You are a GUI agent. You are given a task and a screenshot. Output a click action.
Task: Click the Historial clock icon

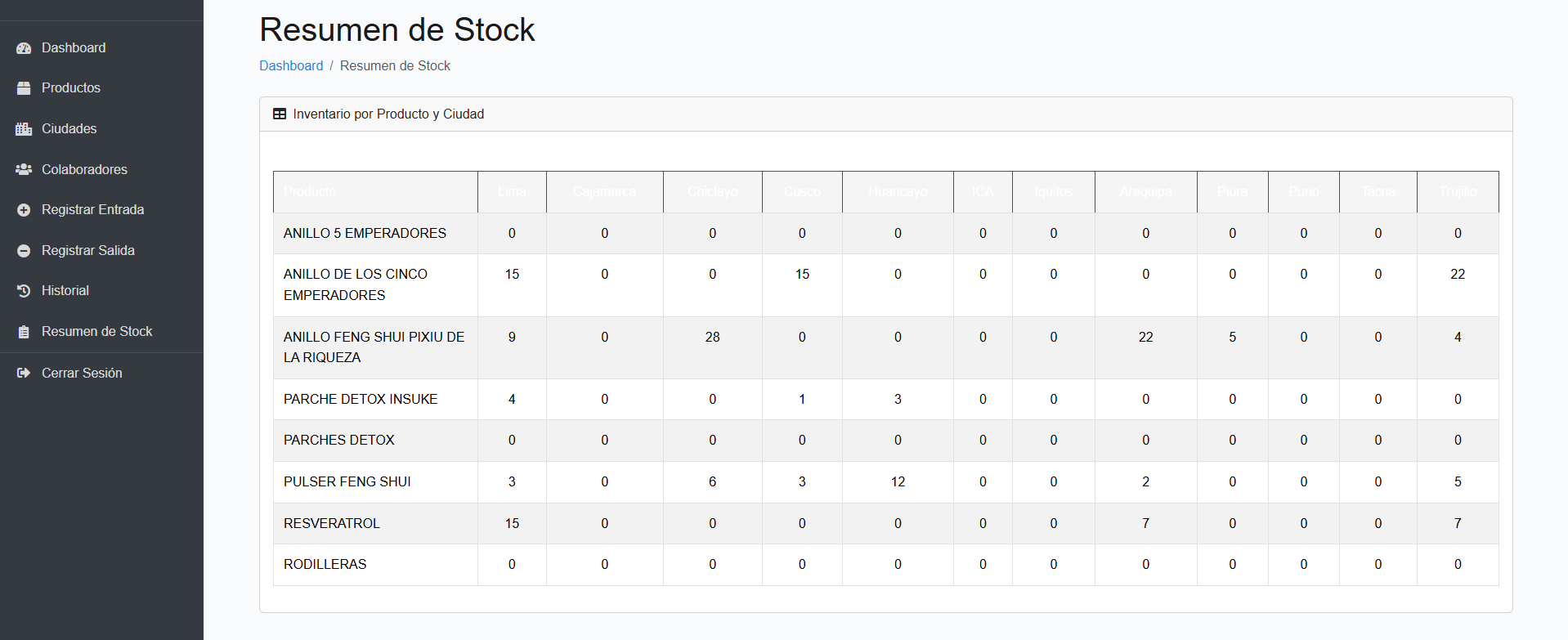[24, 291]
